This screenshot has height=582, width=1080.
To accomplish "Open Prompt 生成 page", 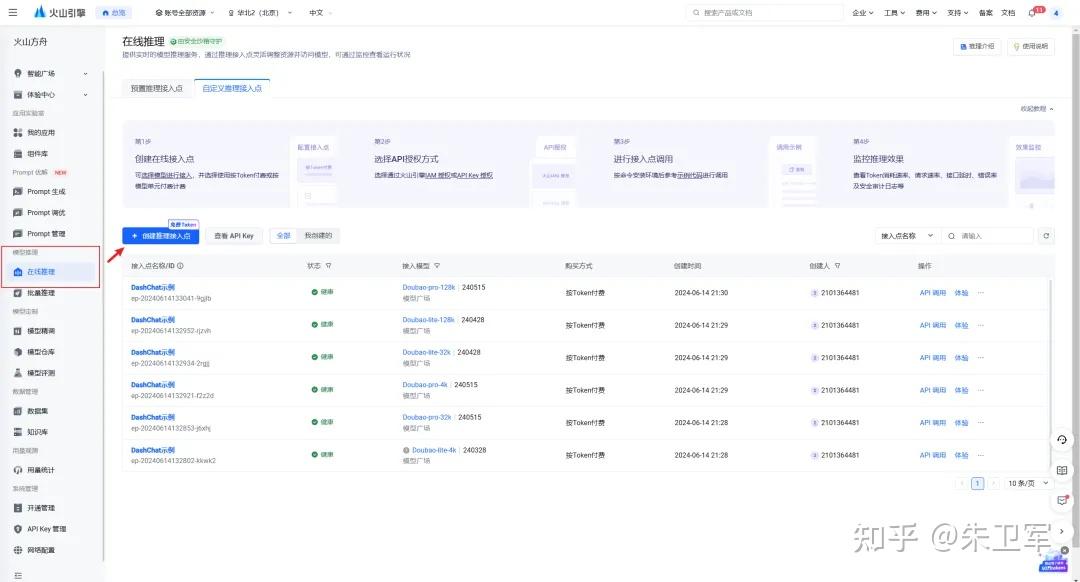I will click(x=51, y=191).
